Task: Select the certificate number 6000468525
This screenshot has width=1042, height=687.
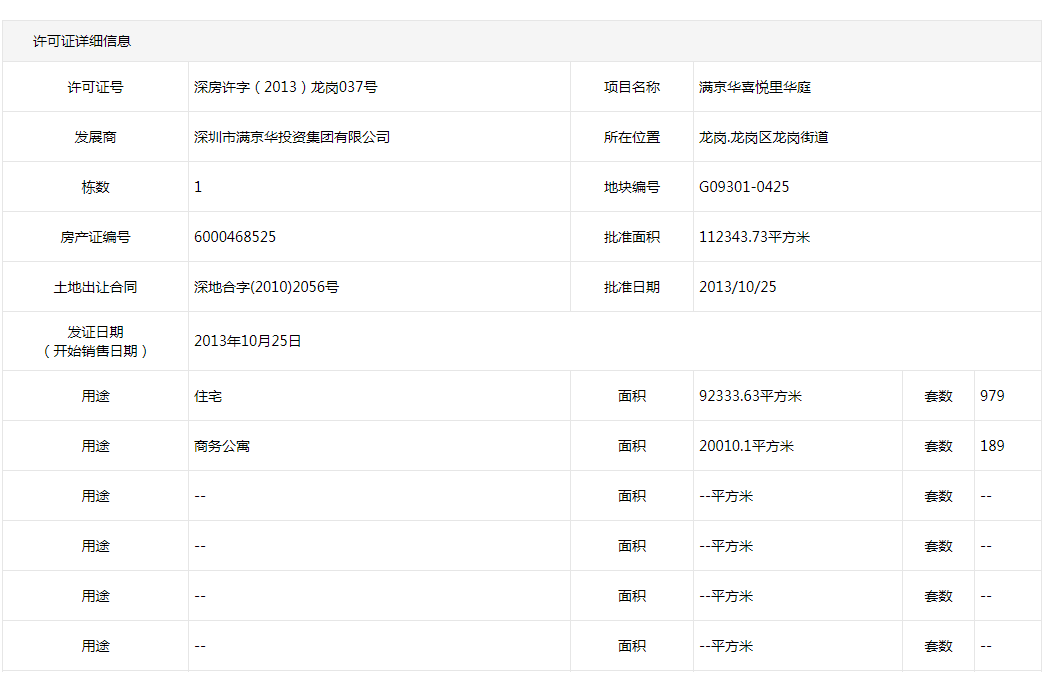Action: click(x=235, y=237)
